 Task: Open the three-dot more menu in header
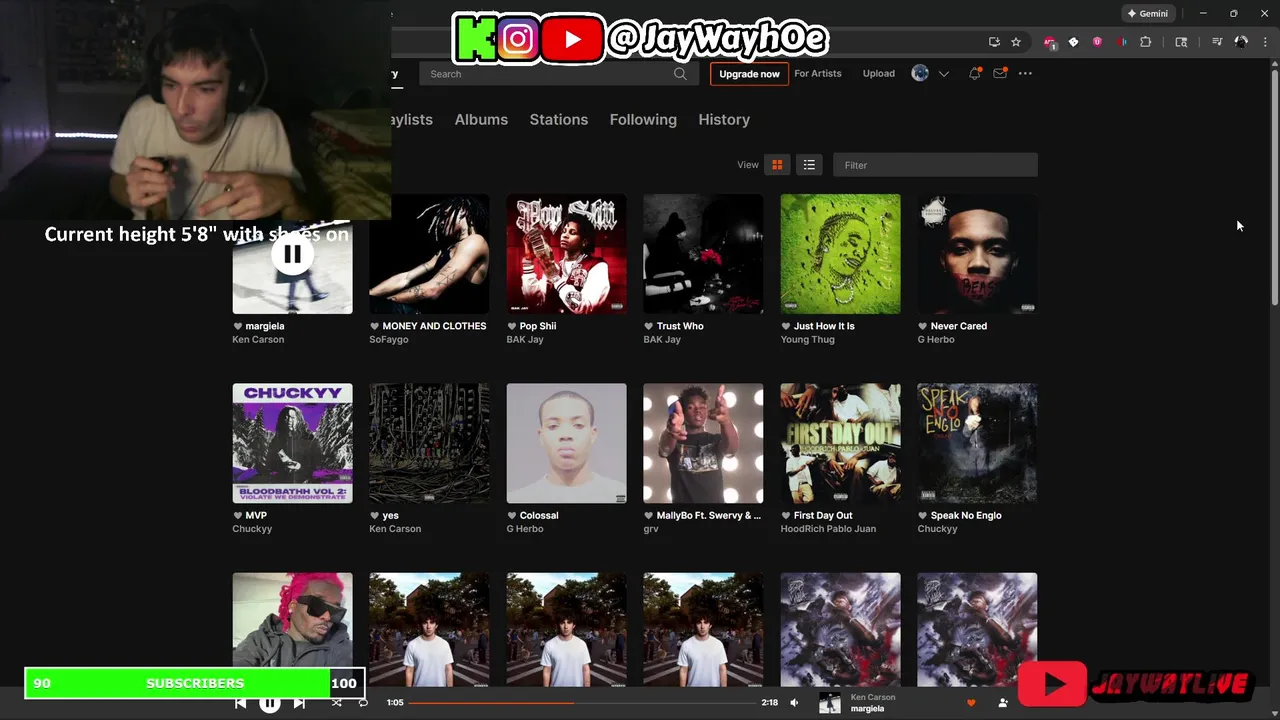[1025, 73]
